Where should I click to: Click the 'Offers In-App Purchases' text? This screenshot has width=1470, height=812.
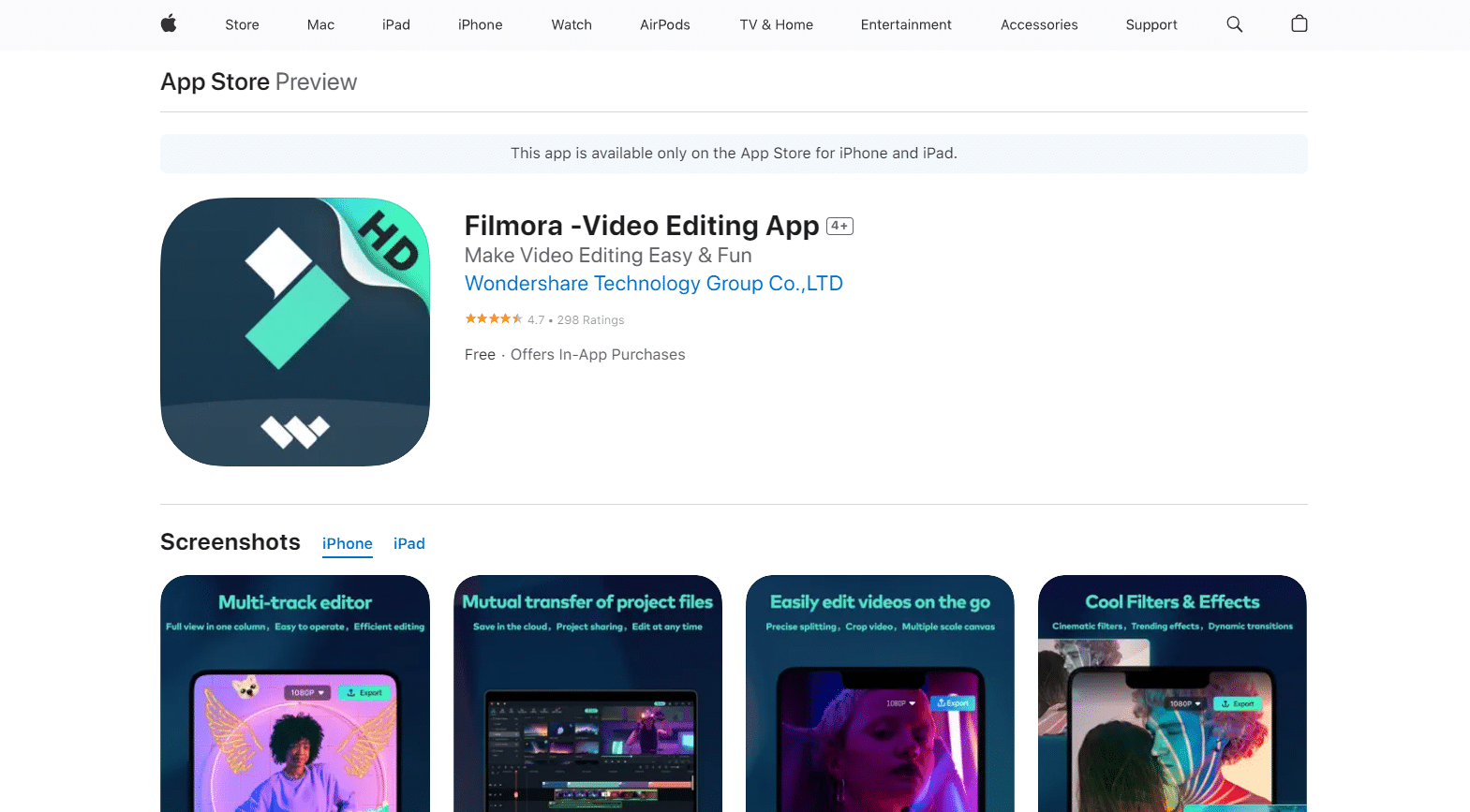click(598, 355)
